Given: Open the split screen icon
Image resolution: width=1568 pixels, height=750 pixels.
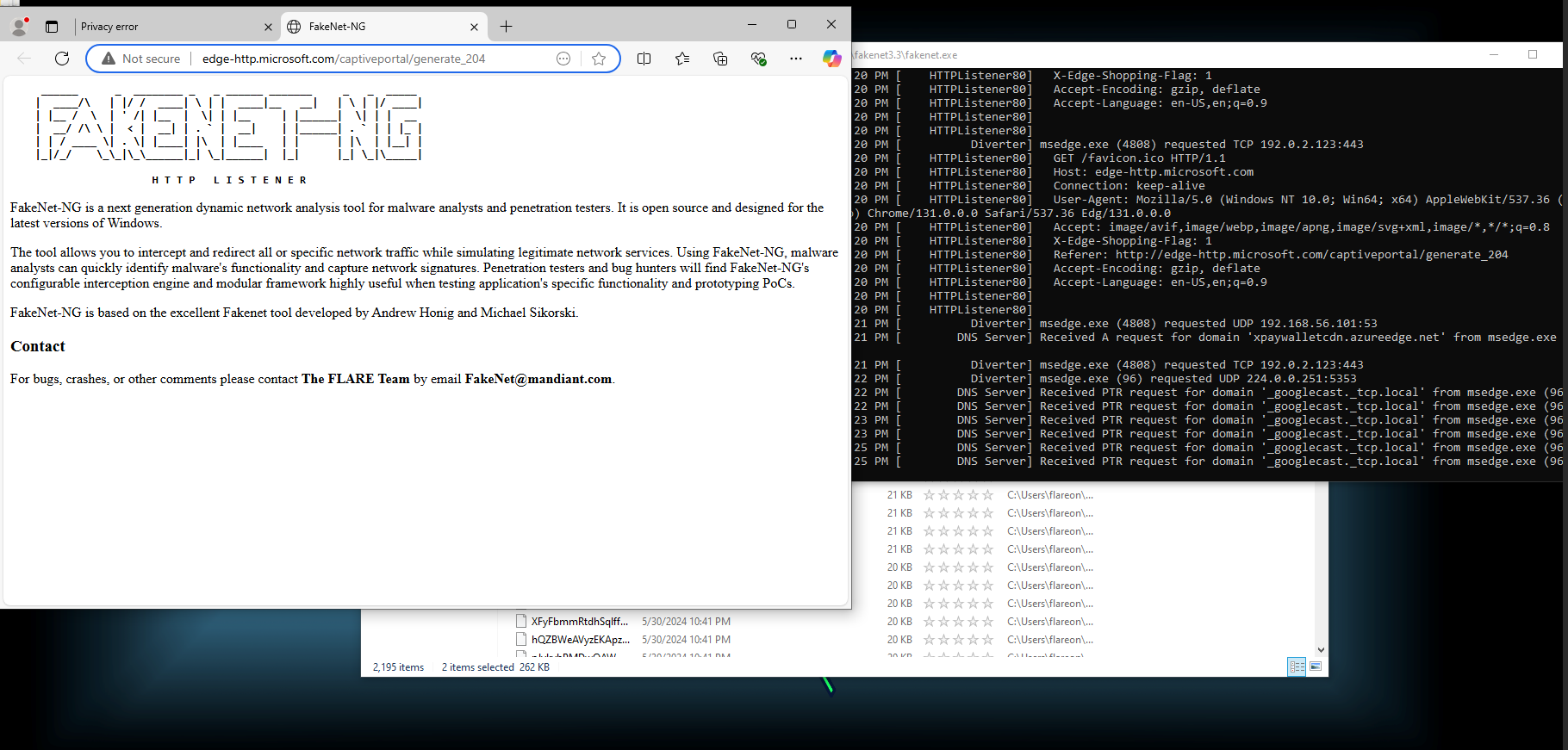Looking at the screenshot, I should point(644,59).
